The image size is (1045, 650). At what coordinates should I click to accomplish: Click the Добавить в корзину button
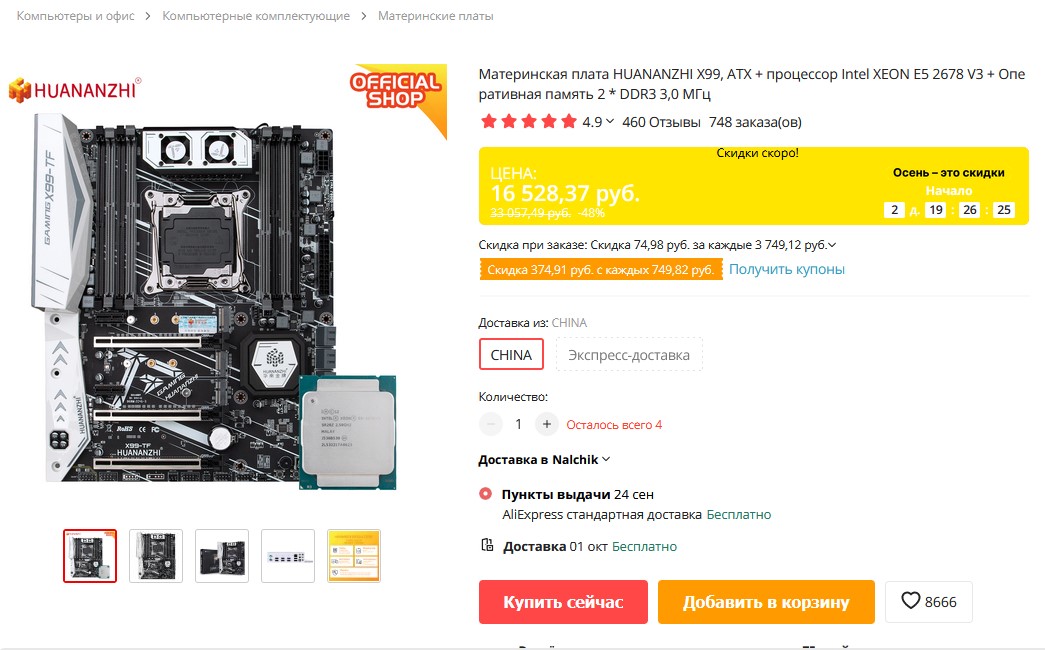tap(766, 602)
